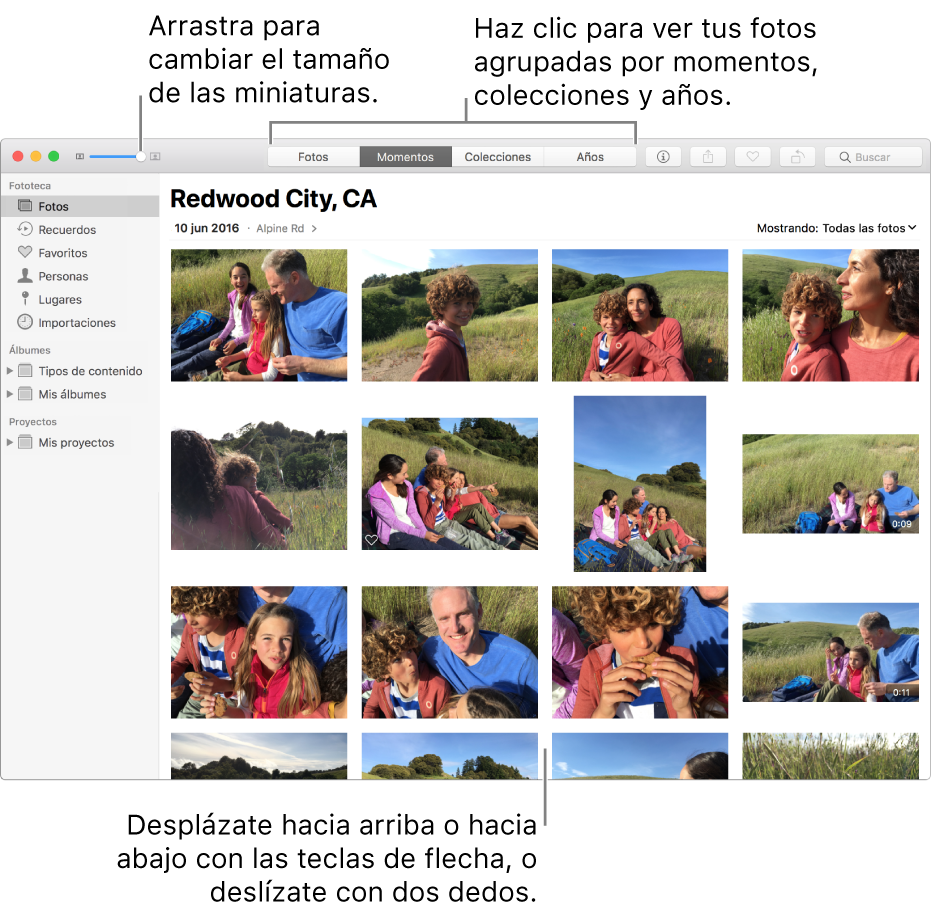Screen dimensions: 931x915
Task: Toggle the heart on the group photo thumbnail
Action: [x=371, y=541]
